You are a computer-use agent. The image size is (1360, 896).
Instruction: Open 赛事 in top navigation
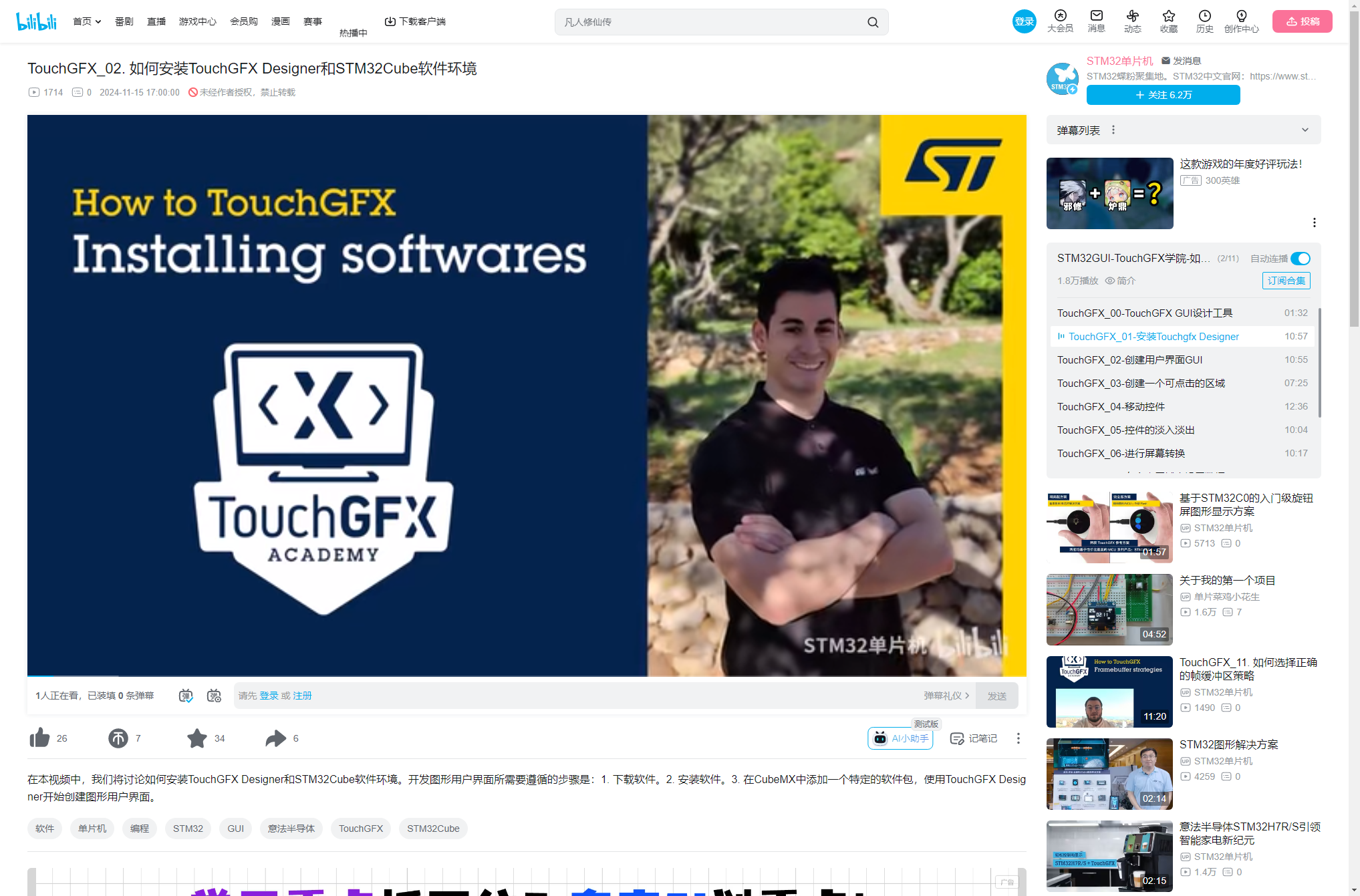313,21
